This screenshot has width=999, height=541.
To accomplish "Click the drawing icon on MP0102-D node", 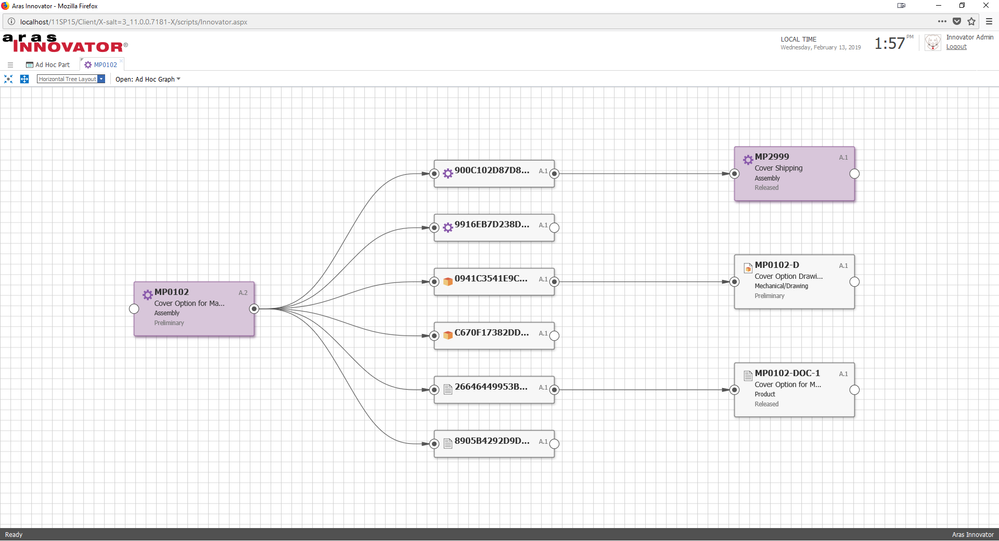I will point(747,268).
